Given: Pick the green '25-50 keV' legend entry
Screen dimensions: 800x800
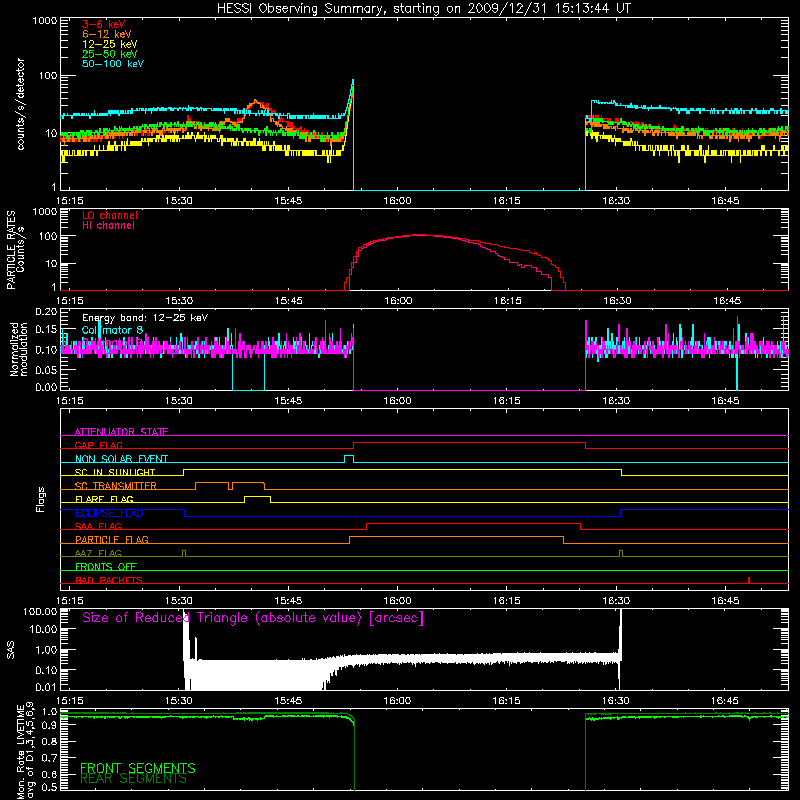Looking at the screenshot, I should [x=110, y=54].
